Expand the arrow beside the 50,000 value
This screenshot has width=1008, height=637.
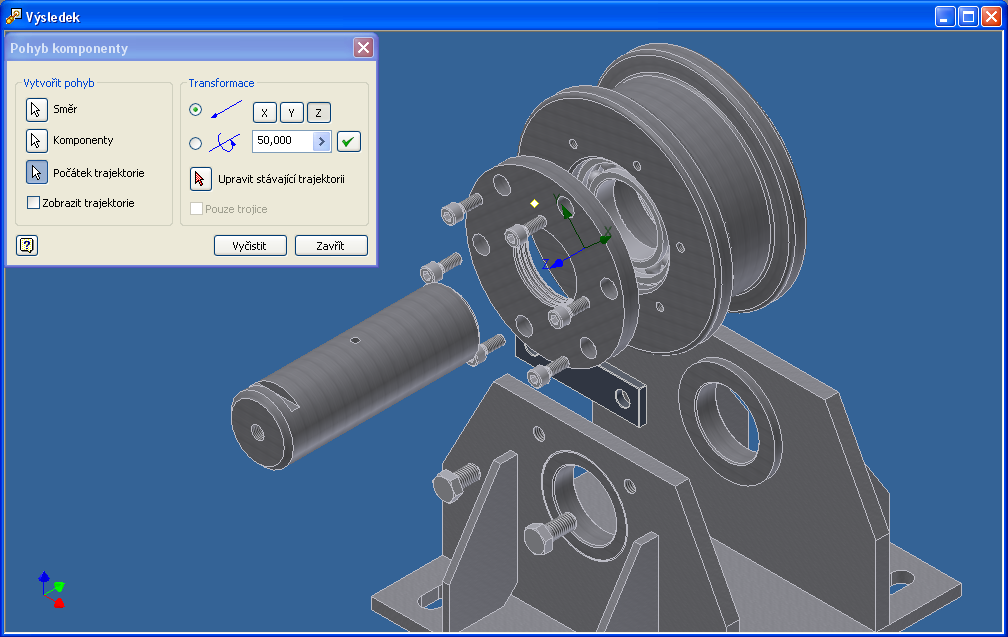[322, 142]
